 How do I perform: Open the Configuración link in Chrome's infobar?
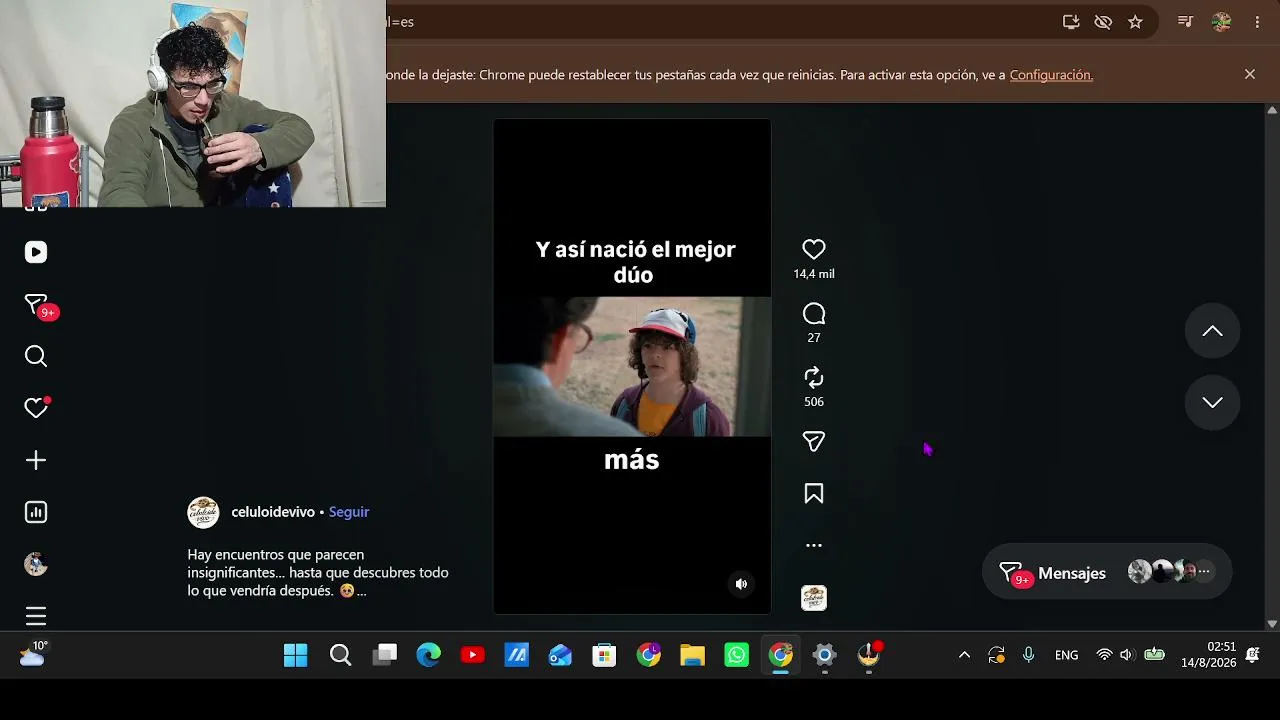(1051, 75)
